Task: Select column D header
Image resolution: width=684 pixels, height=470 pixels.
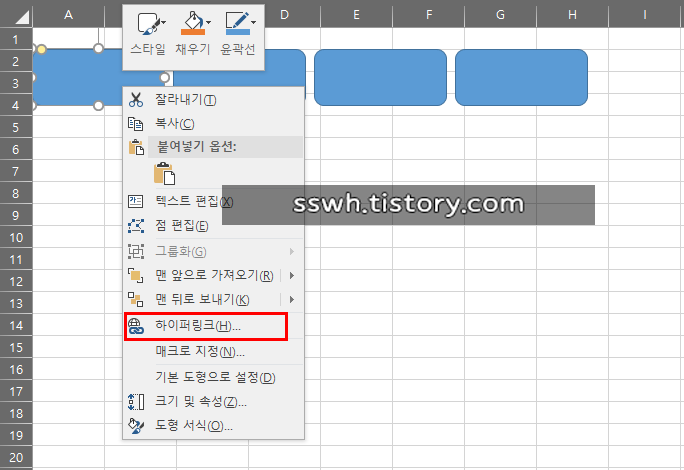Action: point(284,15)
